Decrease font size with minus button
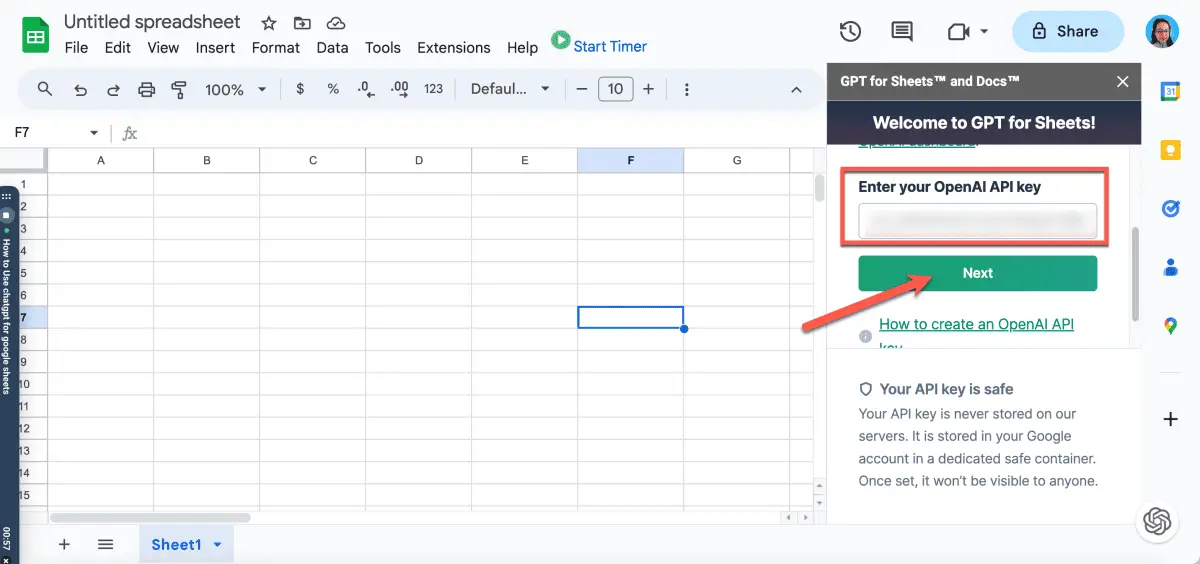 click(x=582, y=89)
